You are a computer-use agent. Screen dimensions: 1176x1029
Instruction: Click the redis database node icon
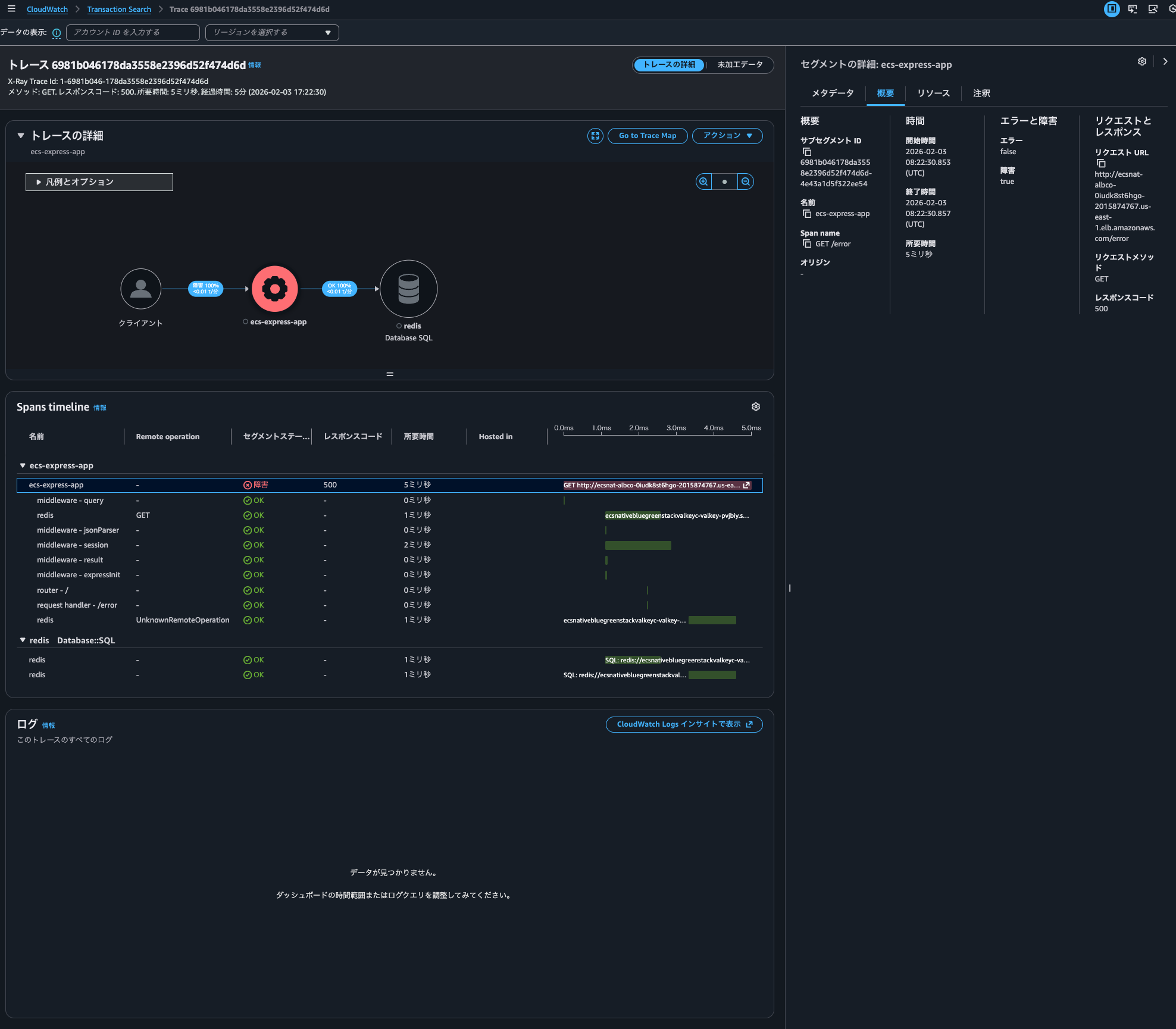click(408, 289)
